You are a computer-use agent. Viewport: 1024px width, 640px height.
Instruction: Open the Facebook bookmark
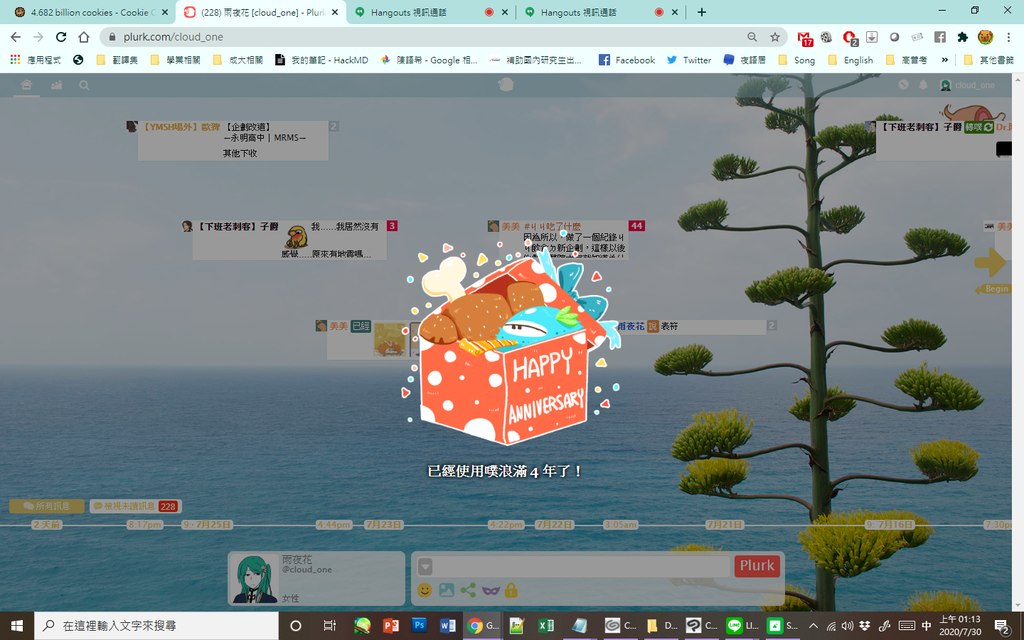click(627, 60)
